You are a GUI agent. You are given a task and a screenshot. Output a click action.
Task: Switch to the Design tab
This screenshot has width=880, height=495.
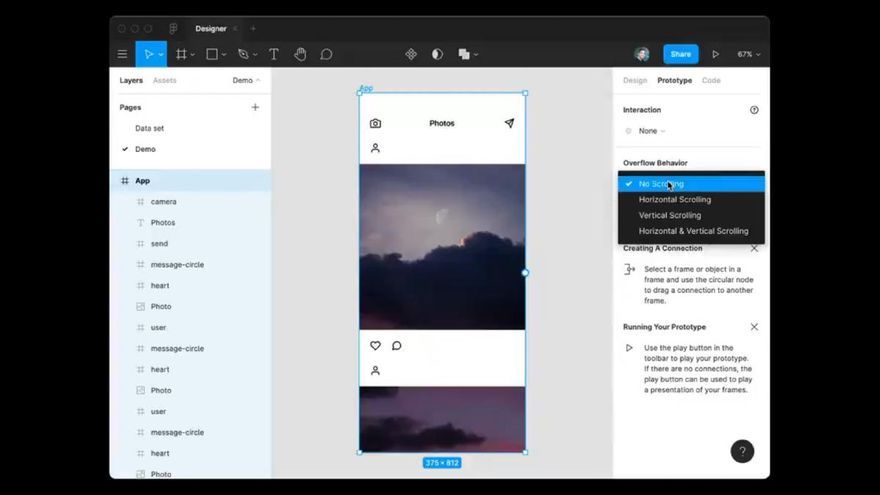tap(635, 80)
